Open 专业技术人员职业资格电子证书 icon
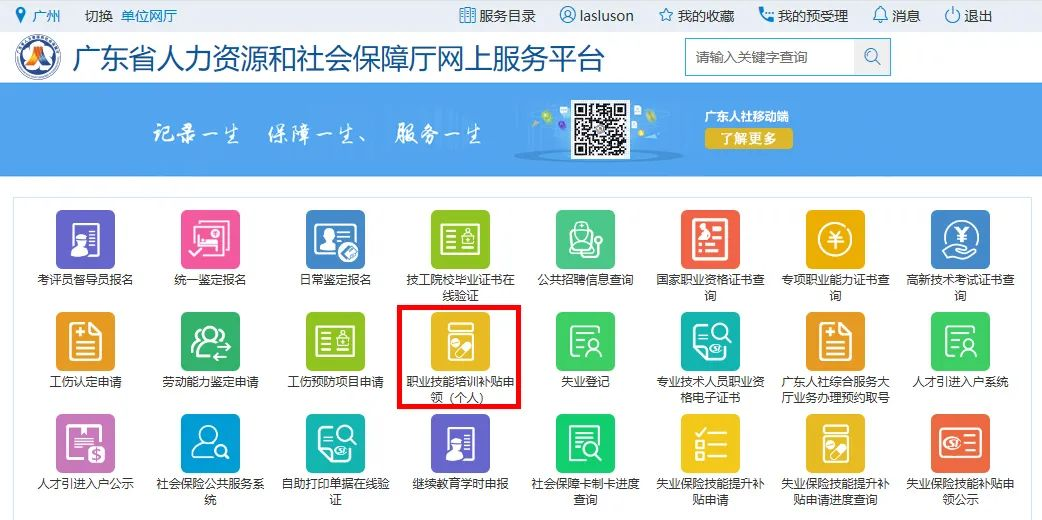 click(710, 341)
